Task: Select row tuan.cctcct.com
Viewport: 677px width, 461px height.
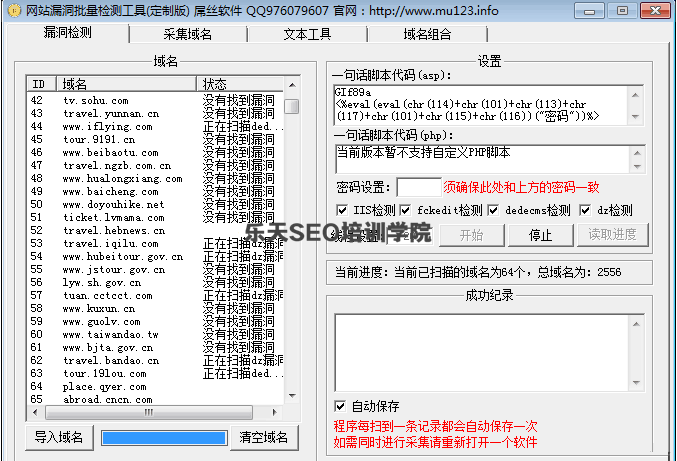Action: click(155, 295)
